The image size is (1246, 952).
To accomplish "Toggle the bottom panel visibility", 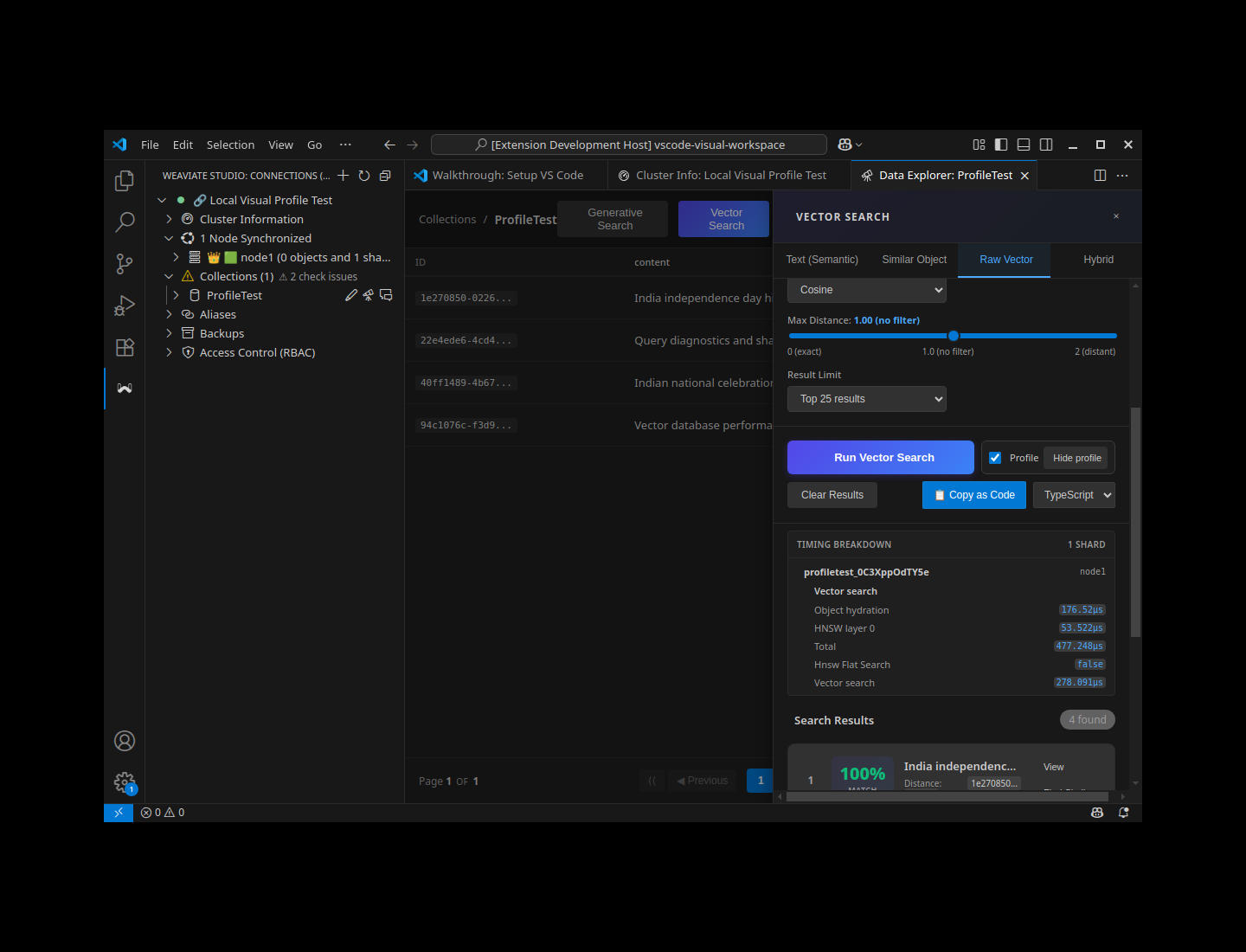I will point(1024,145).
